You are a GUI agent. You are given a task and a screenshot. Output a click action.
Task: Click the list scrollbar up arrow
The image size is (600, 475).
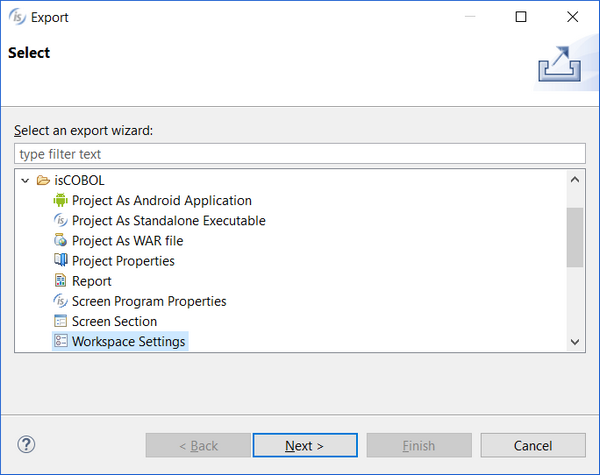[575, 179]
